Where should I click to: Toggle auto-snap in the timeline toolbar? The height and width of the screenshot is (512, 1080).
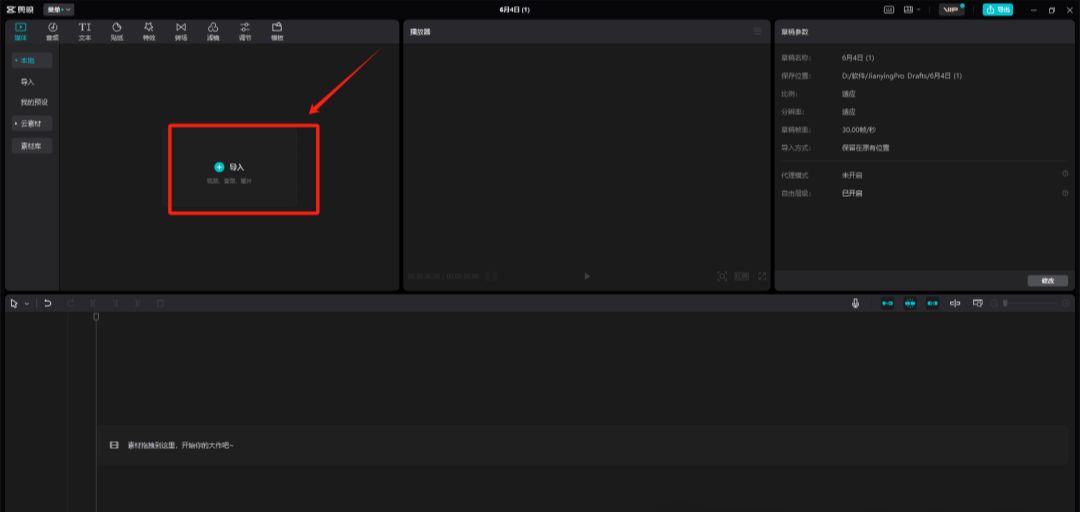(910, 303)
